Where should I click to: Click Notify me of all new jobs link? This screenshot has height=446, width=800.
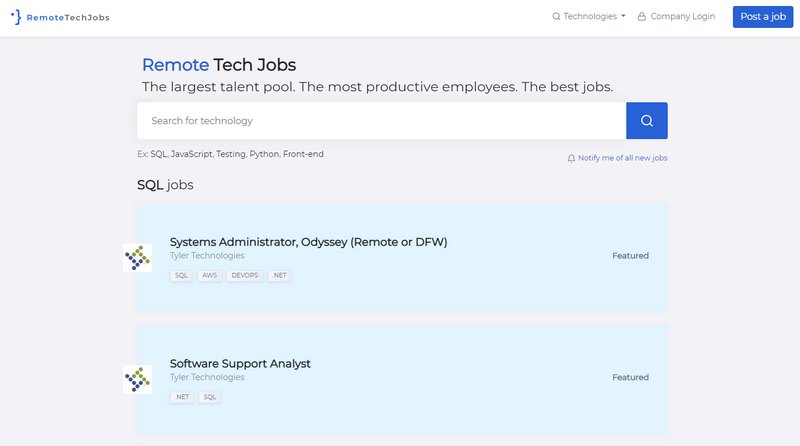[x=622, y=158]
